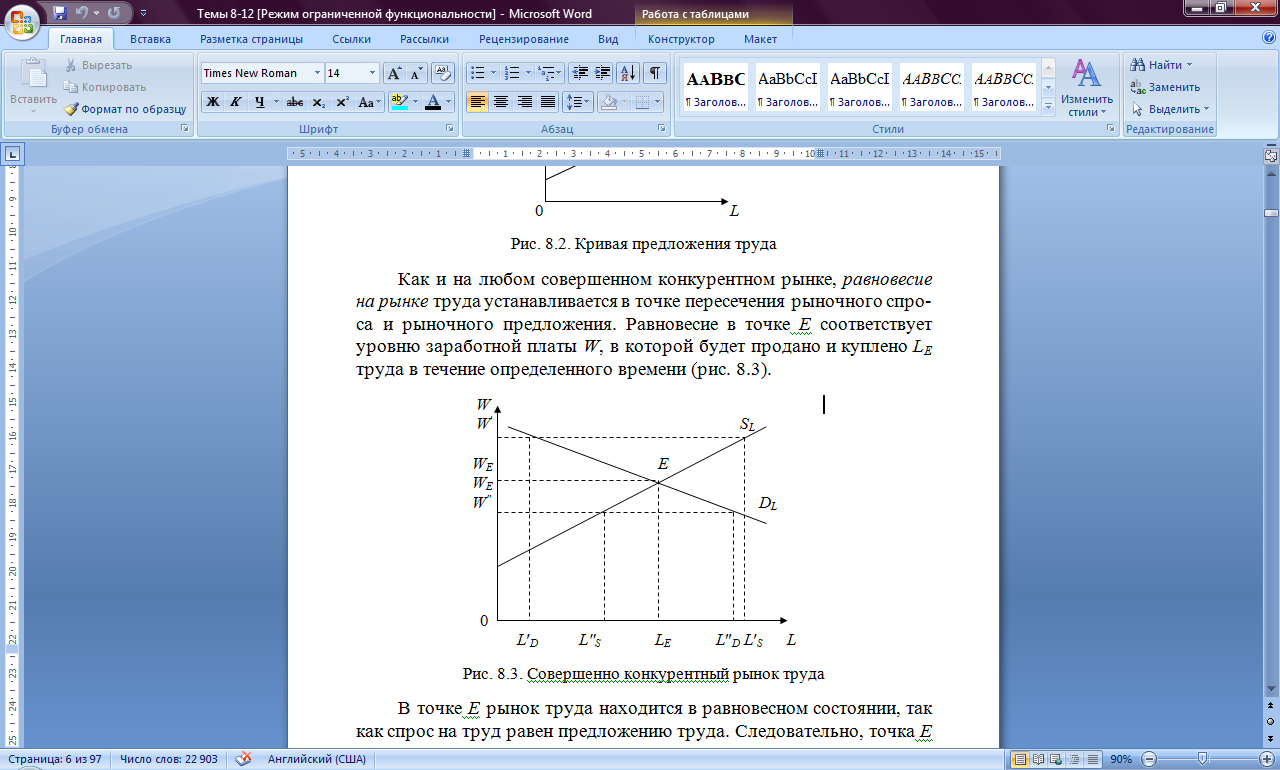Expand the styles gallery More arrow
The height and width of the screenshot is (770, 1280).
[x=1048, y=105]
